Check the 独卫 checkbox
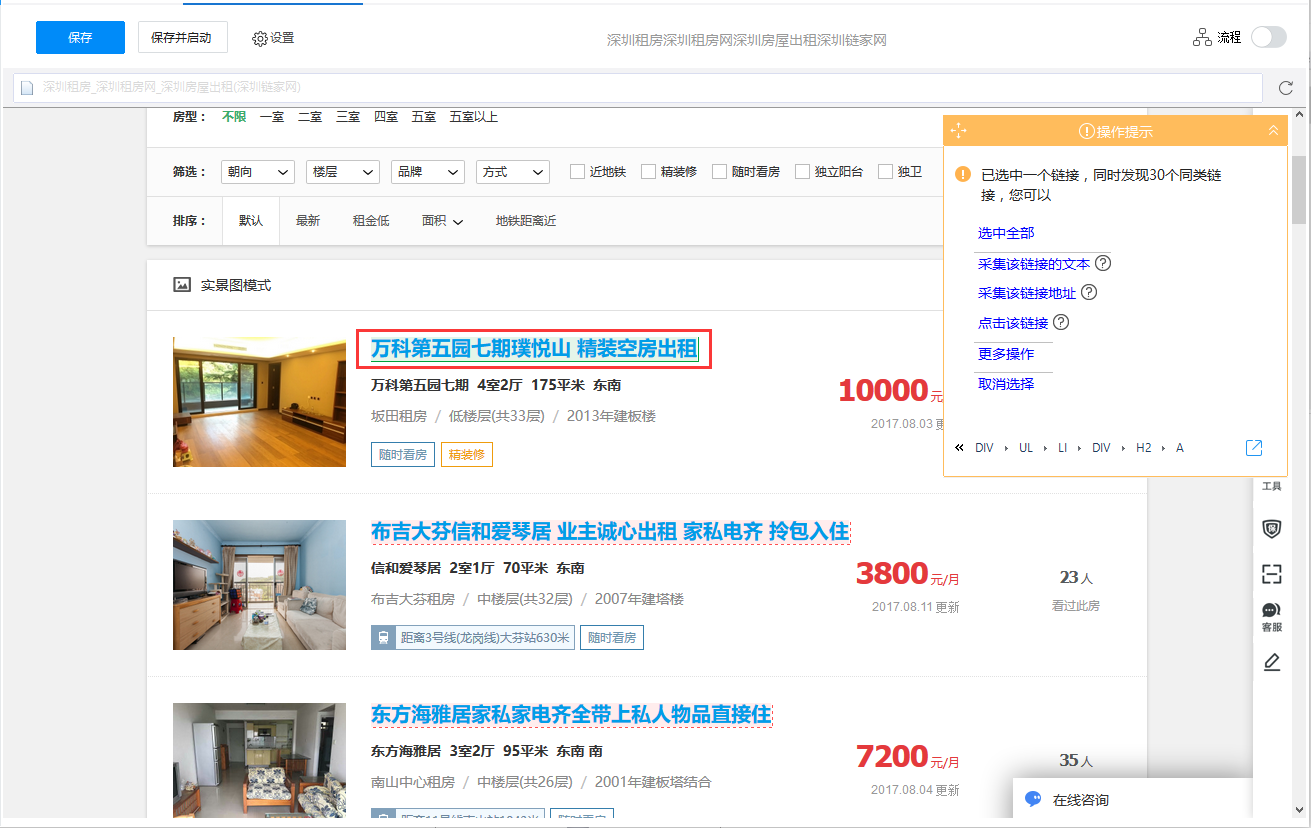The width and height of the screenshot is (1311, 828). (x=885, y=172)
